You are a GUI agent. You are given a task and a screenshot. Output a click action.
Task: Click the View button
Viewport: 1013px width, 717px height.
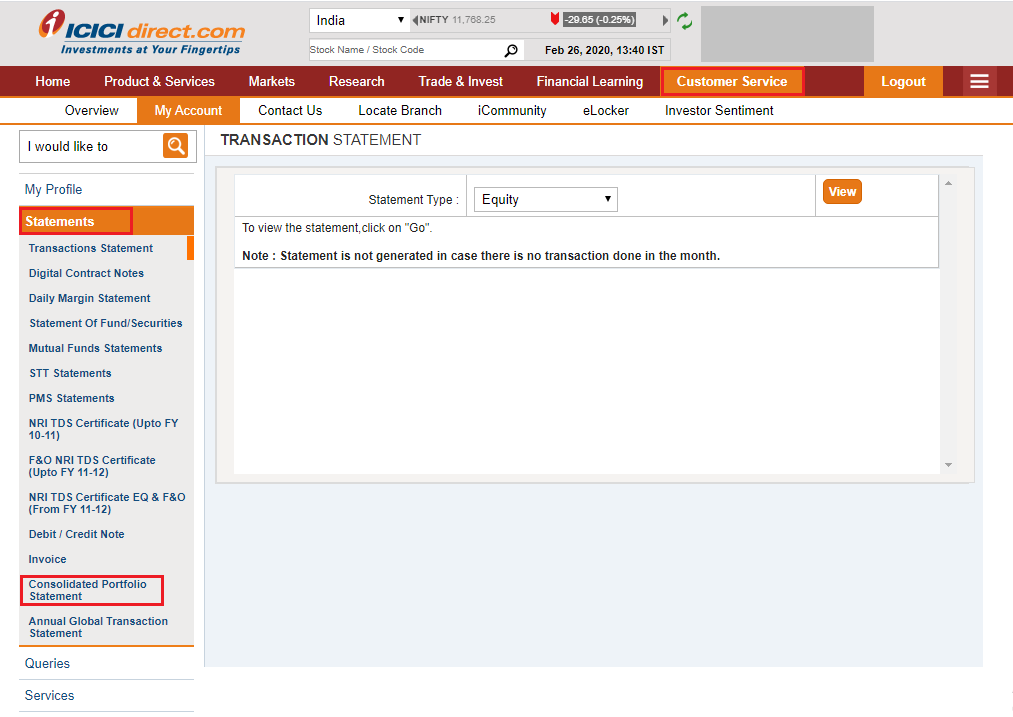[x=842, y=192]
